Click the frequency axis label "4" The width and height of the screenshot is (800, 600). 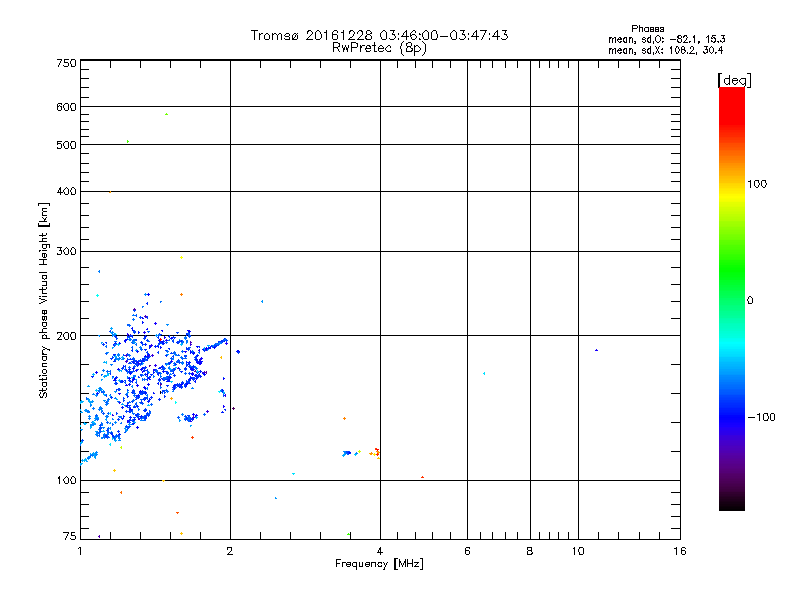coord(380,551)
